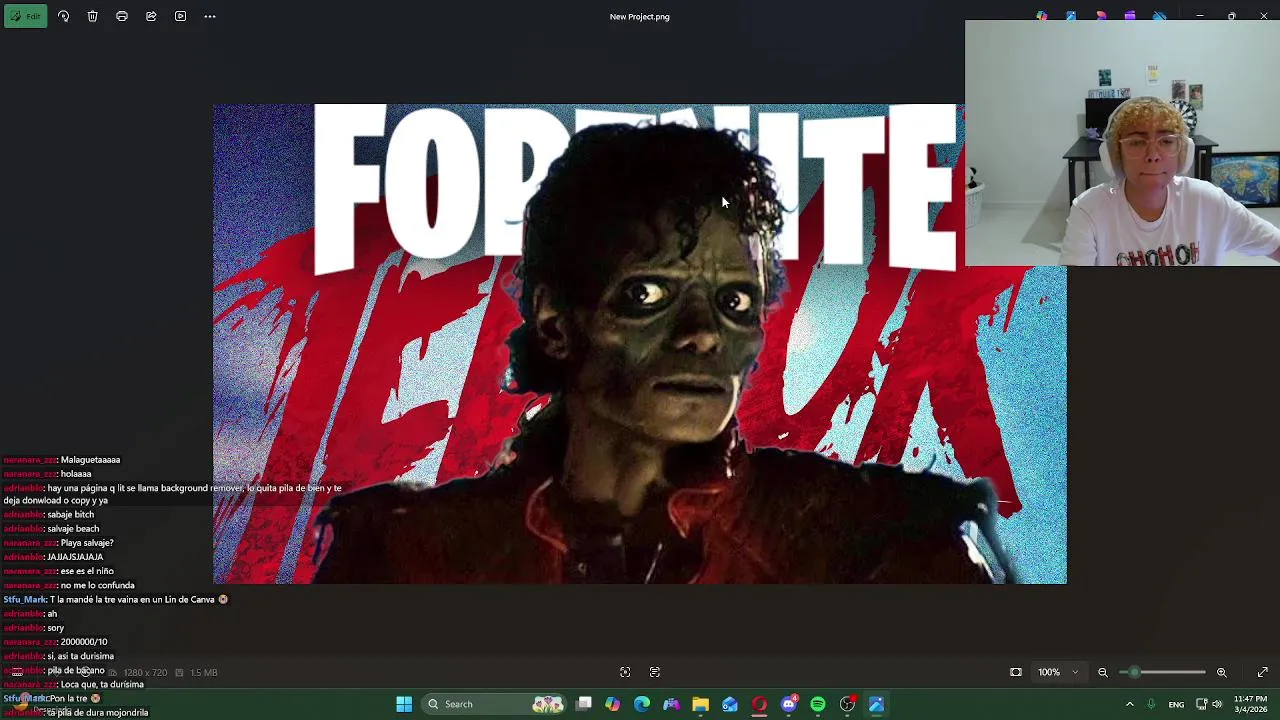Open the Paint app icon in title bar
The image size is (1280, 720).
click(1071, 16)
